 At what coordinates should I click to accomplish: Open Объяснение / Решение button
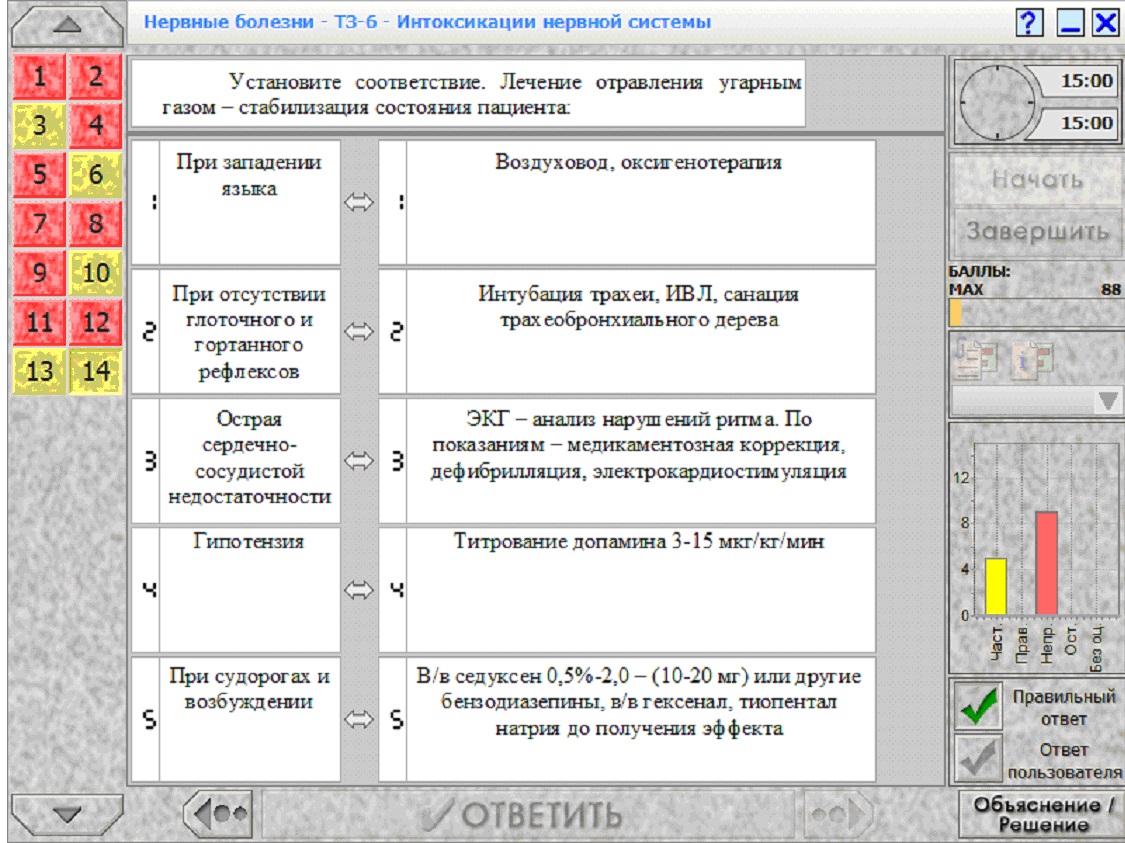[1042, 814]
